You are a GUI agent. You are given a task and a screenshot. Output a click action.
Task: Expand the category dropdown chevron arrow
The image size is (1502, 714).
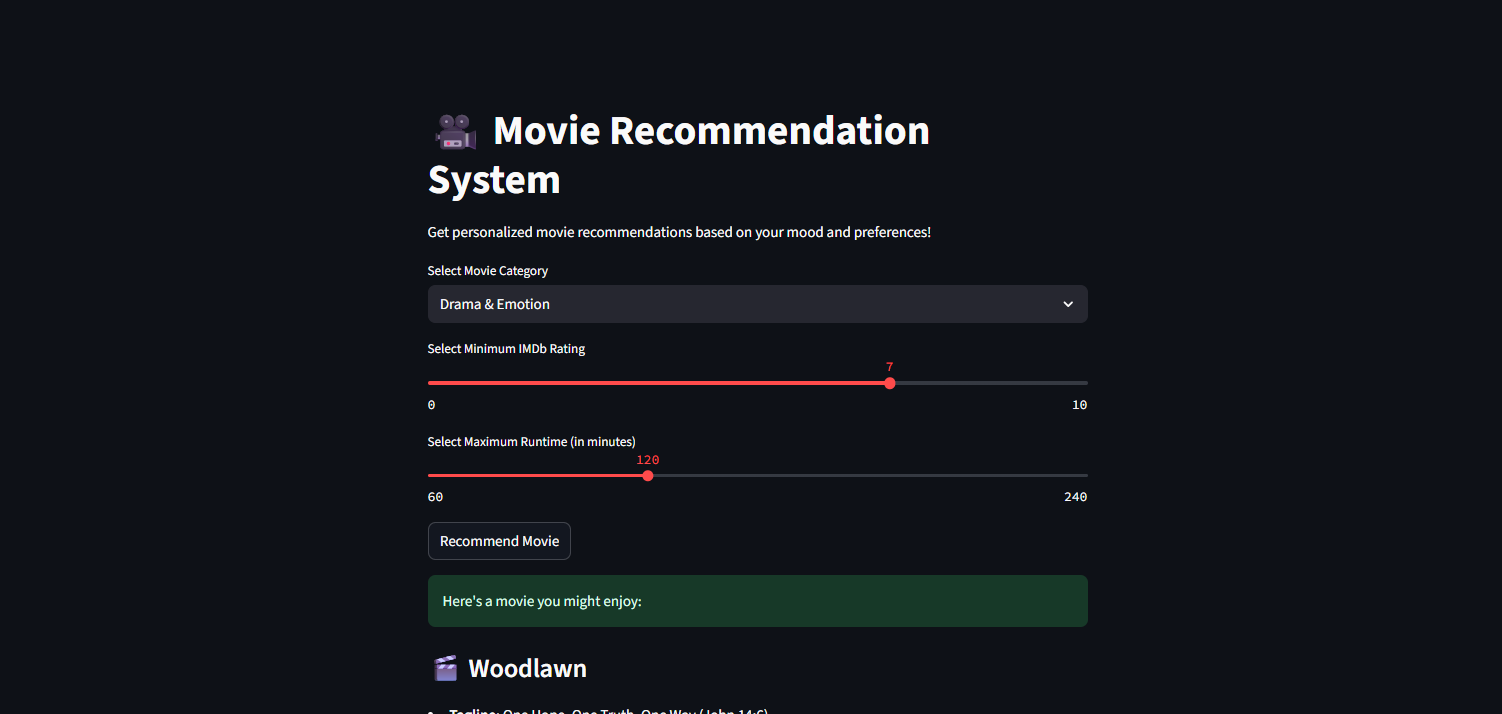pyautogui.click(x=1068, y=304)
